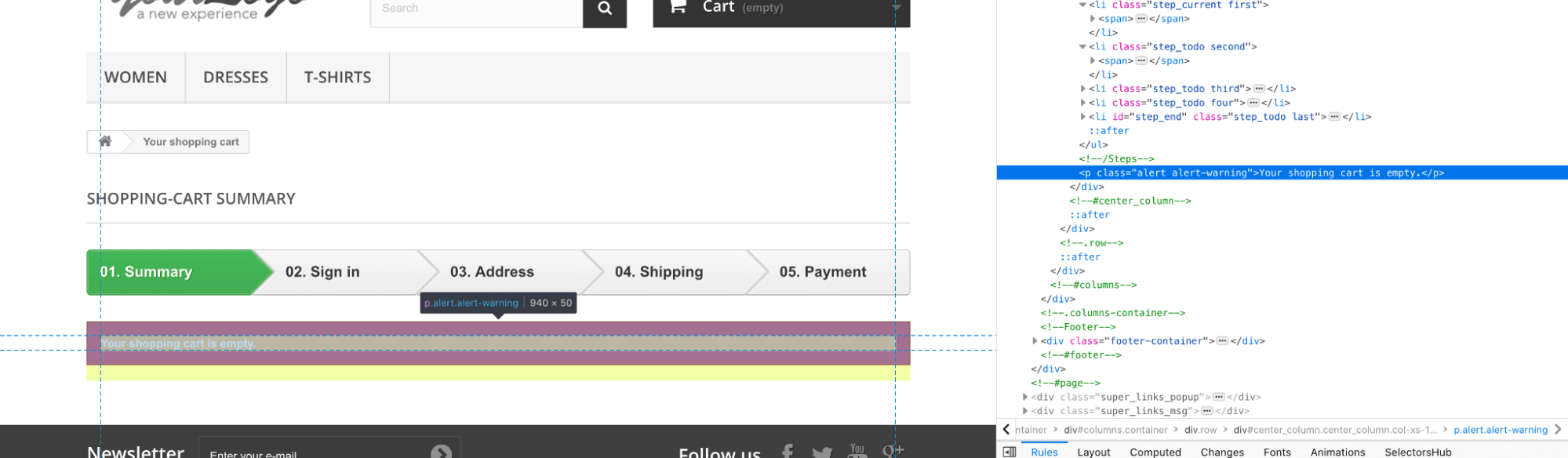Screen dimensions: 1568x458
Task: Click the home breadcrumb icon
Action: pos(105,141)
